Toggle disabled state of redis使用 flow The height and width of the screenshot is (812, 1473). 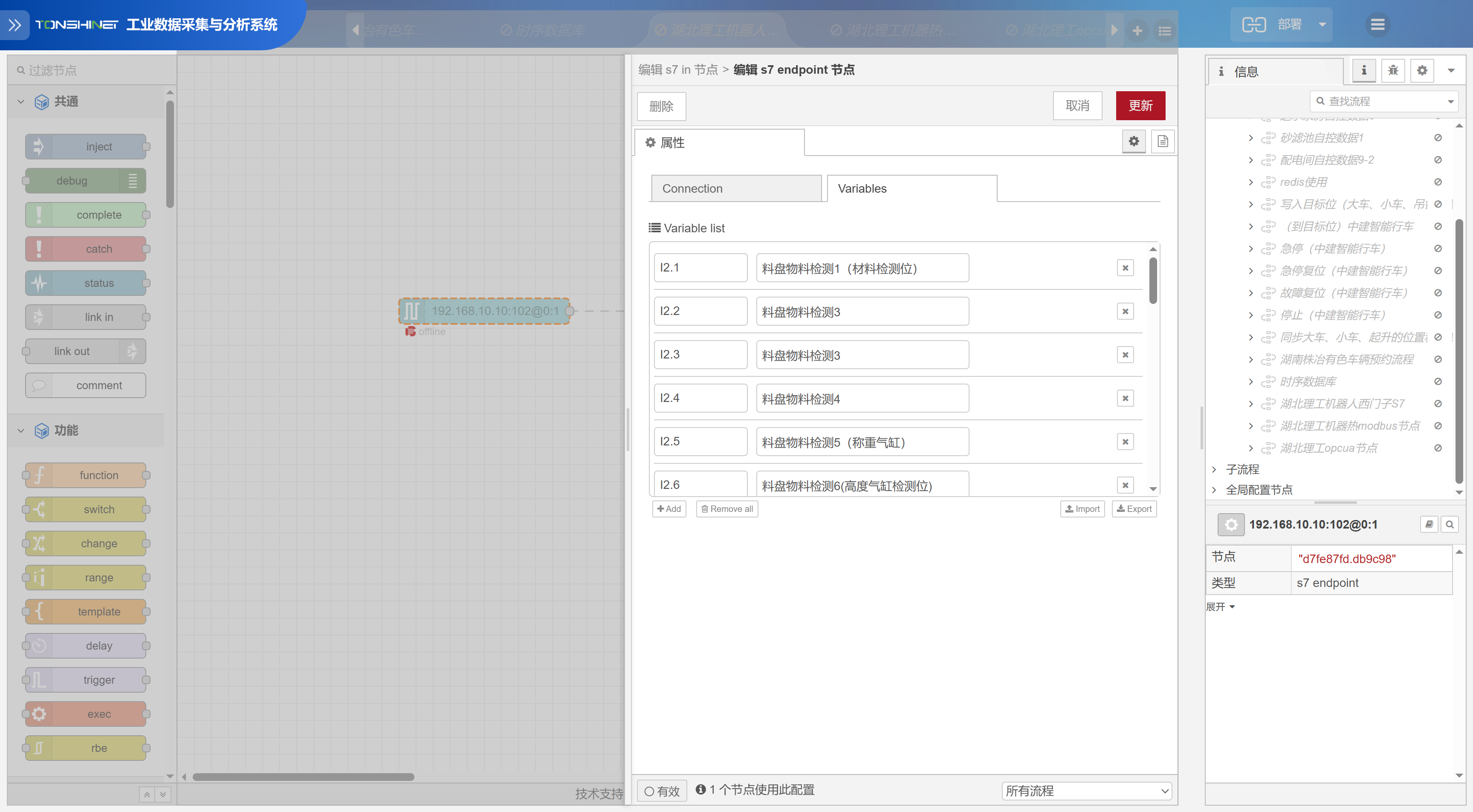1438,182
